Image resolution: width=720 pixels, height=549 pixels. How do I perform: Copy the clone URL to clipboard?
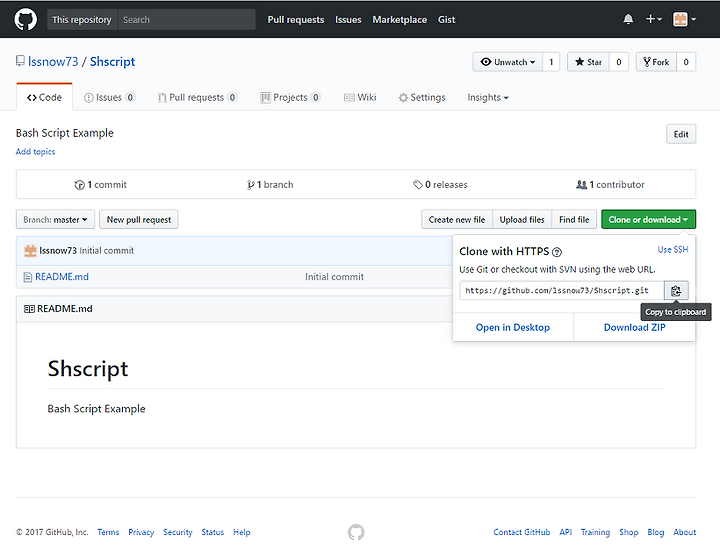676,291
